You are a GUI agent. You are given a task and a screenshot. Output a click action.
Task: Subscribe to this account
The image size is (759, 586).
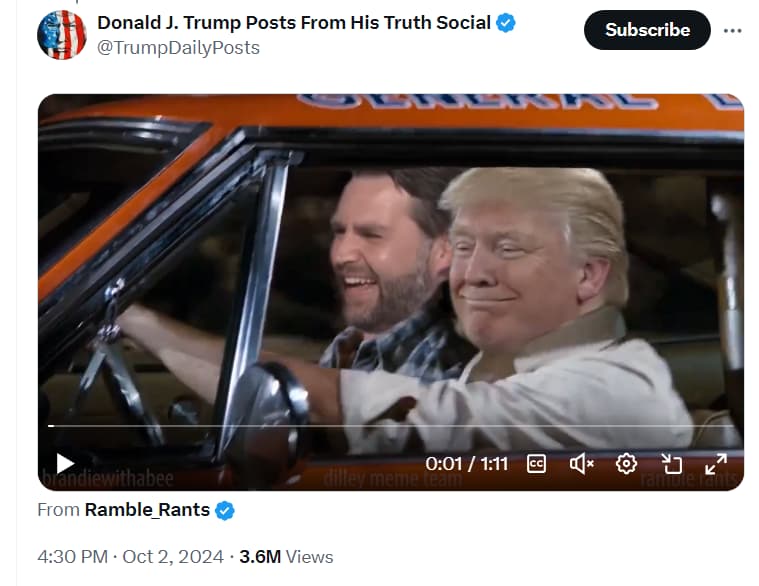click(647, 30)
